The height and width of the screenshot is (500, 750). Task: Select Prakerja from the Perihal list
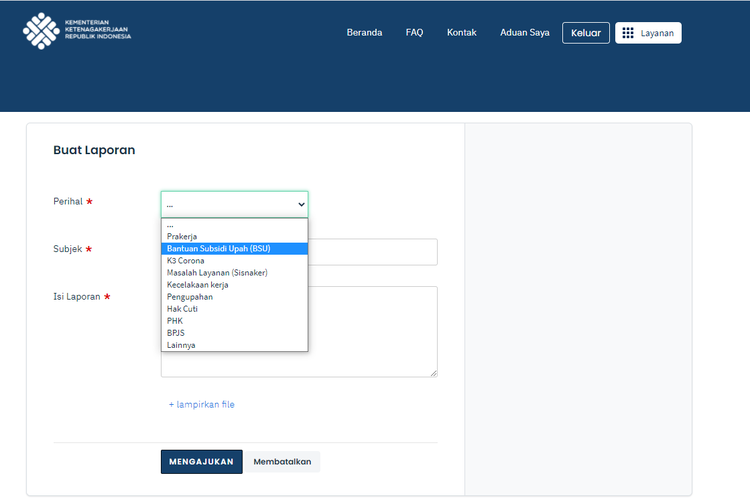click(182, 237)
